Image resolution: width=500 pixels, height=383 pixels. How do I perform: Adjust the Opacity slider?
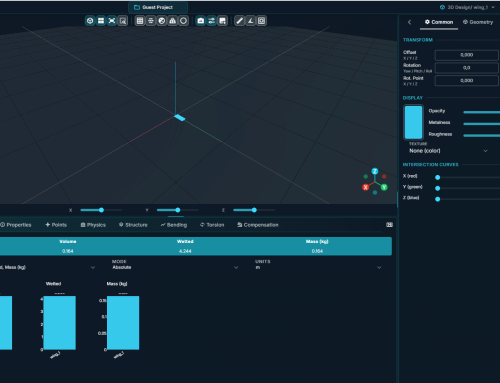tap(481, 112)
